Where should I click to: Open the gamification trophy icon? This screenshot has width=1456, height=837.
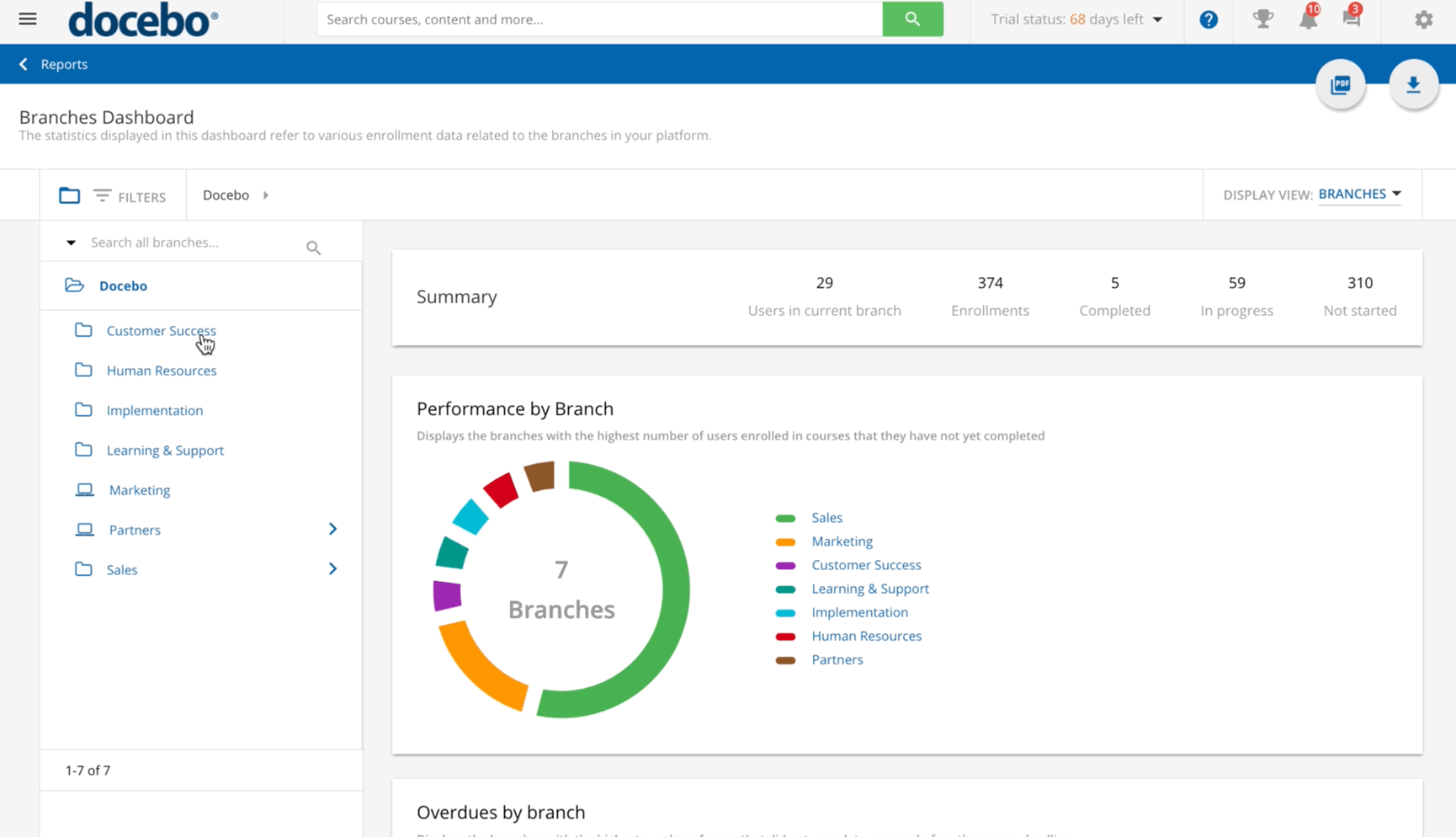point(1262,19)
